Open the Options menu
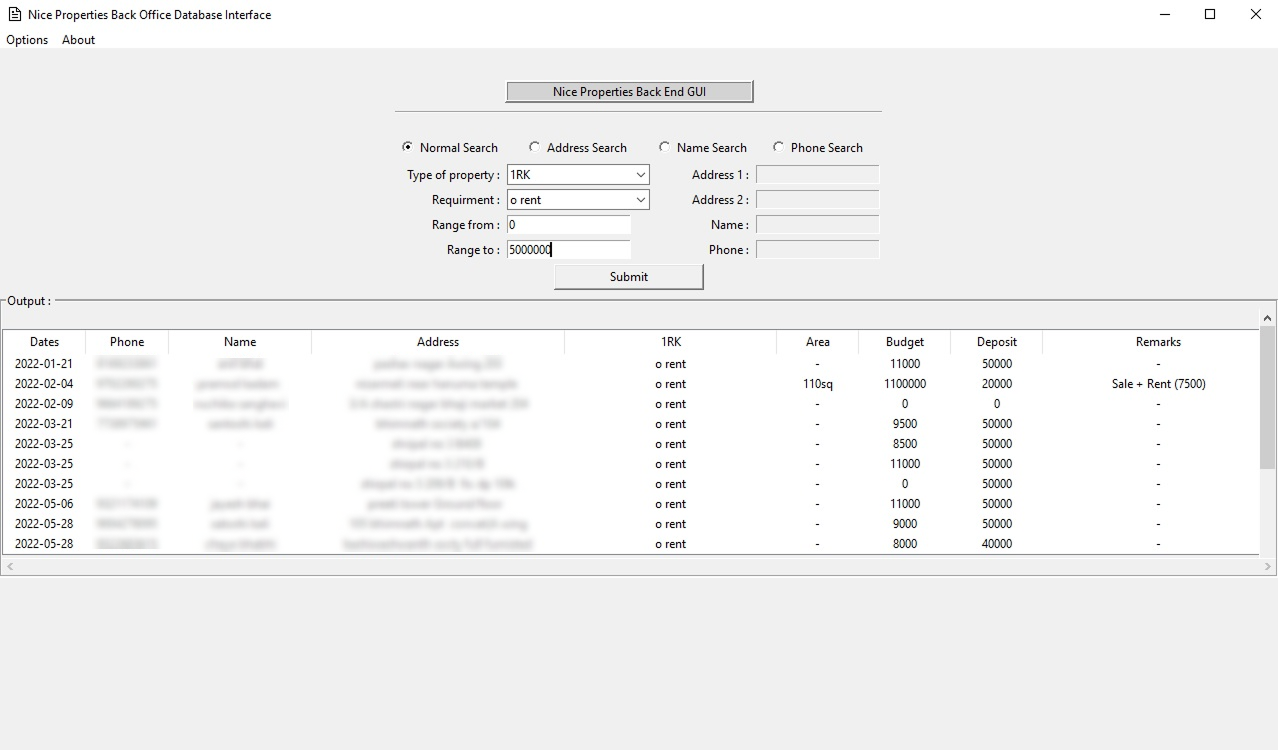The width and height of the screenshot is (1278, 750). coord(27,40)
